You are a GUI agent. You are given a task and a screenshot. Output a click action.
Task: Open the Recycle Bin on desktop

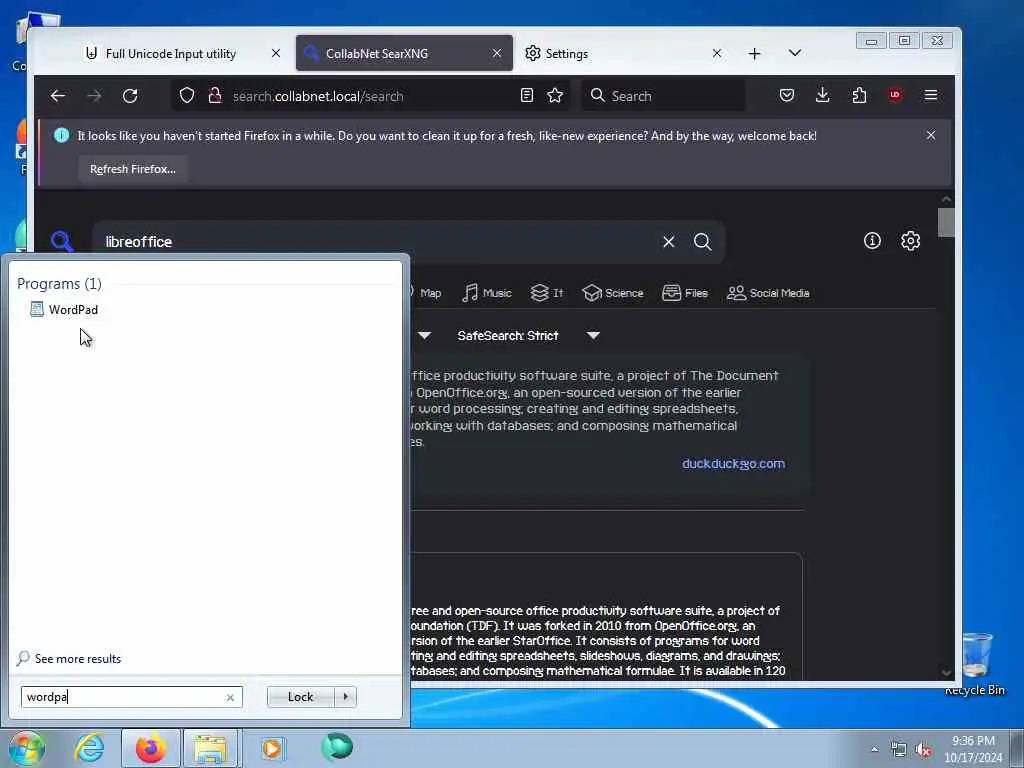[975, 662]
